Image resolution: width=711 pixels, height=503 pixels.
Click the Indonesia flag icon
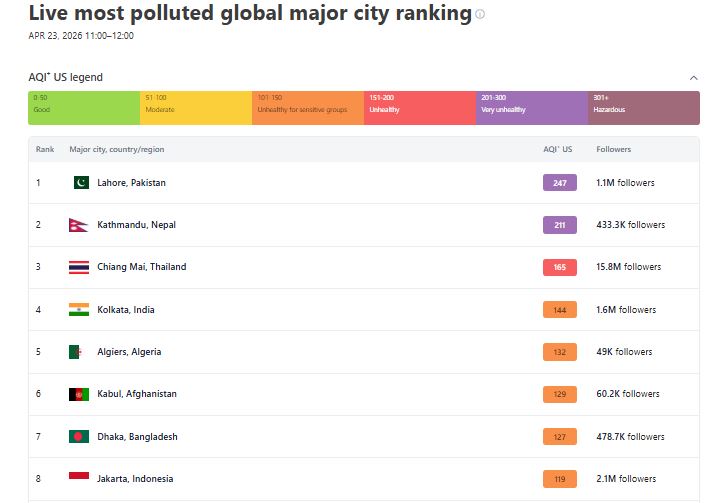(x=79, y=478)
